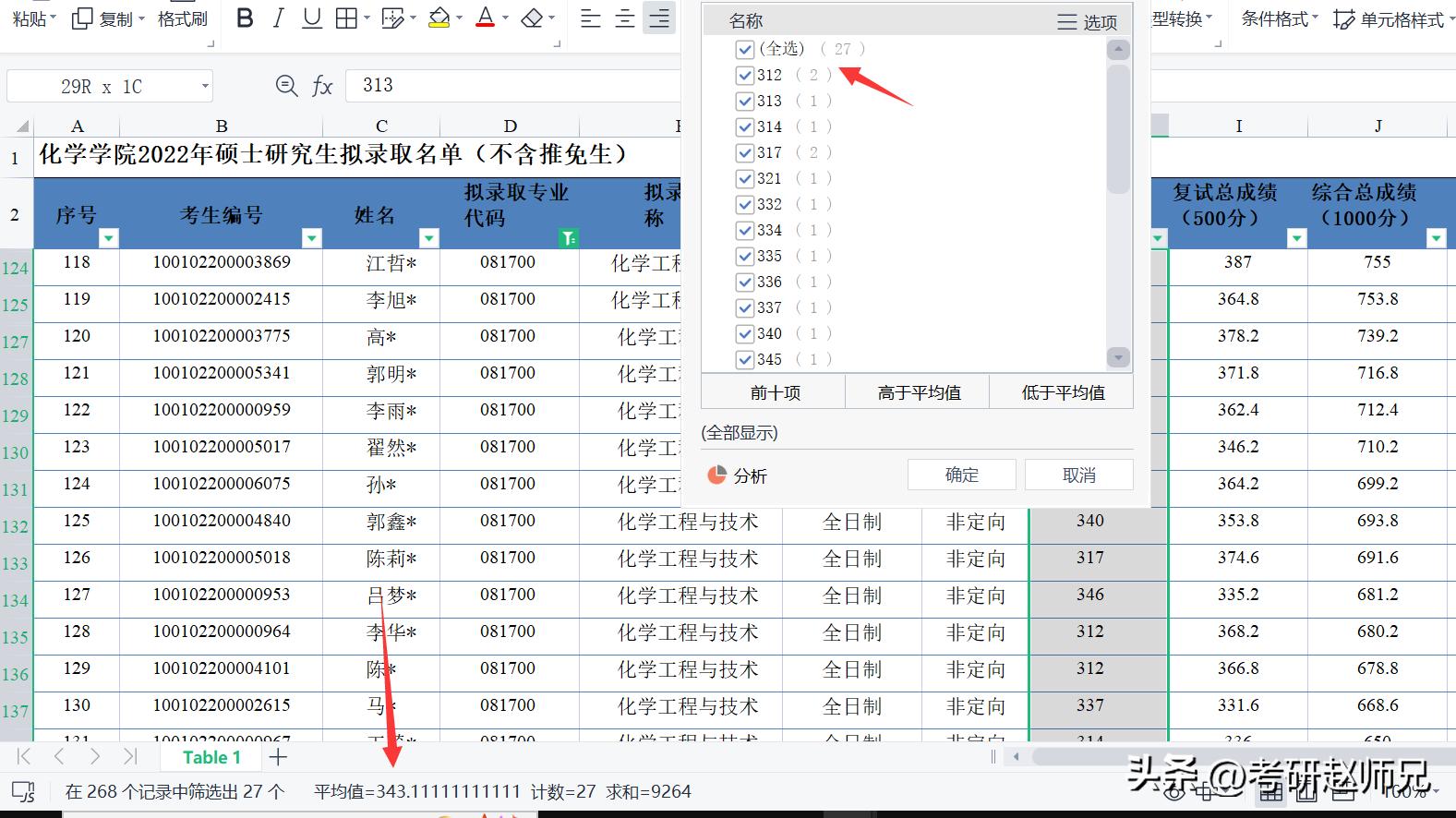Open the 综合总成绩 column filter dropdown
Image resolution: width=1456 pixels, height=818 pixels.
point(1437,238)
